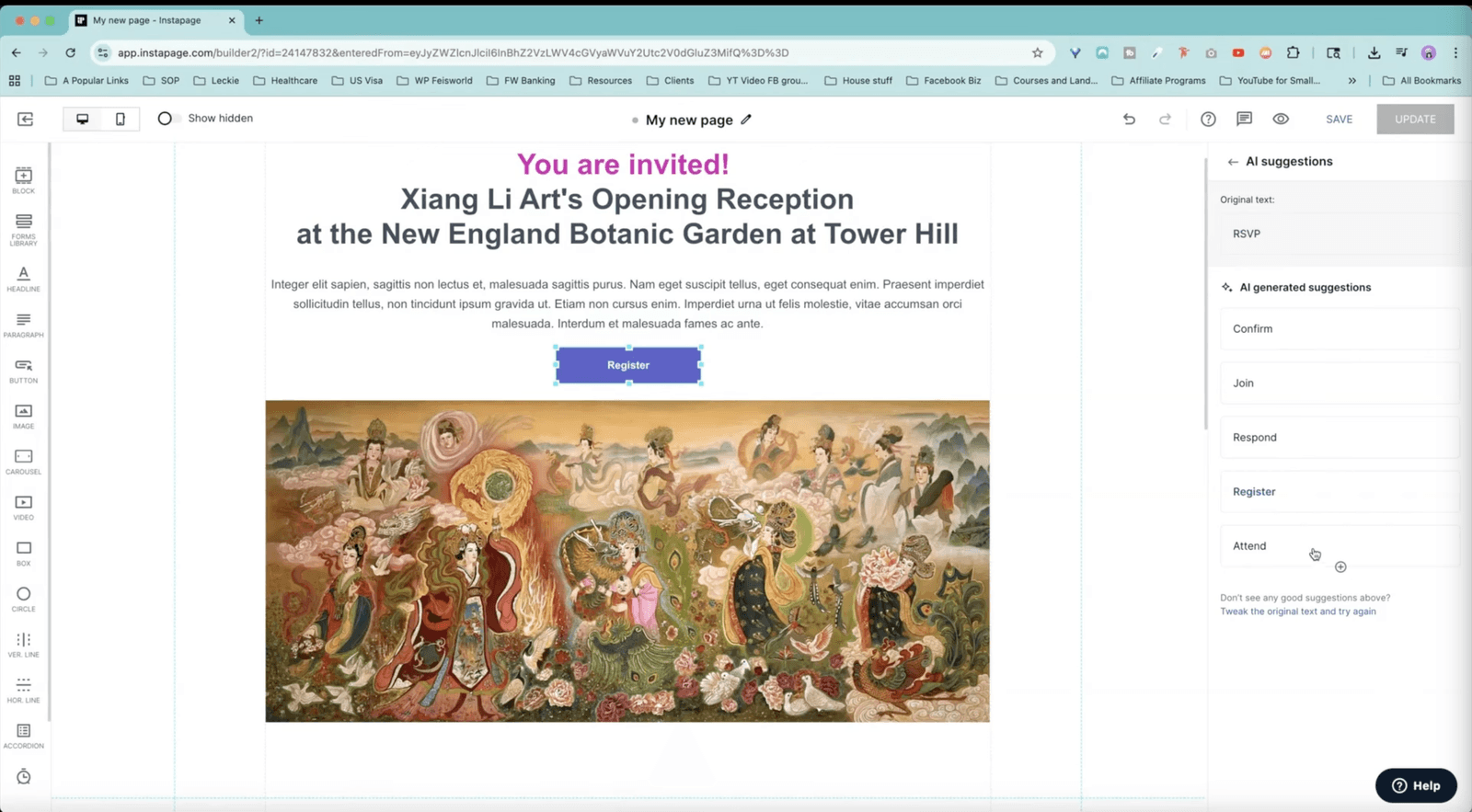
Task: Choose the 'Join' AI suggestion
Action: 1340,383
